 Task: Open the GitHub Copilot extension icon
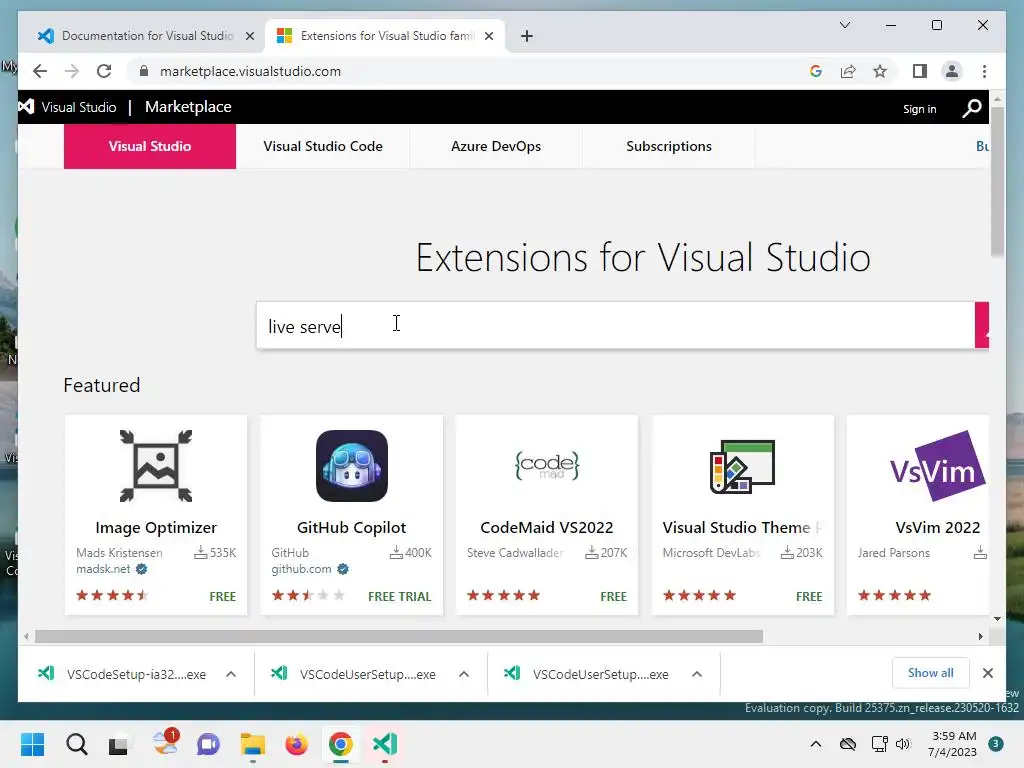pos(352,466)
